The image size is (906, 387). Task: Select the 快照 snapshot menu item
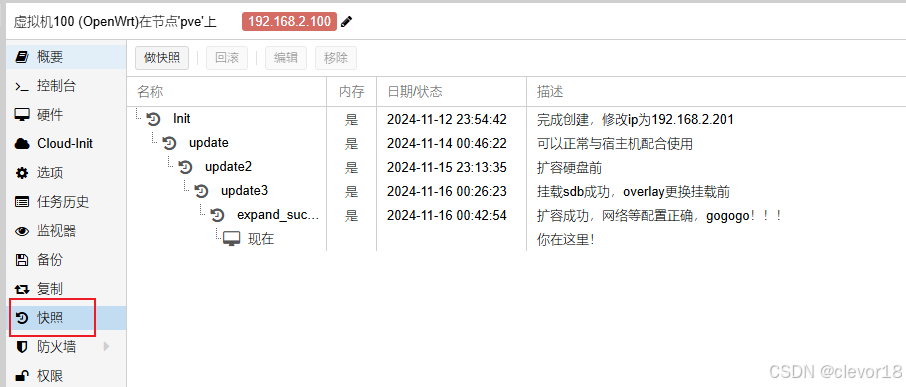tap(66, 318)
